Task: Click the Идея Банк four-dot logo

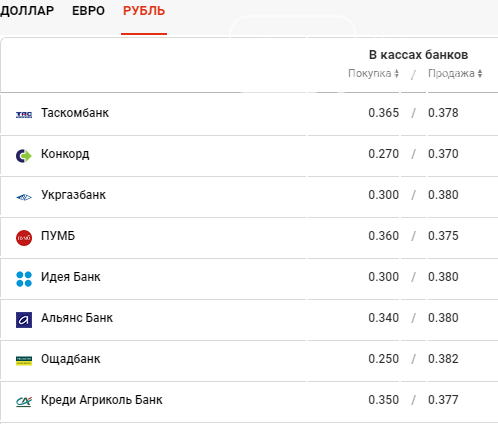Action: [24, 279]
